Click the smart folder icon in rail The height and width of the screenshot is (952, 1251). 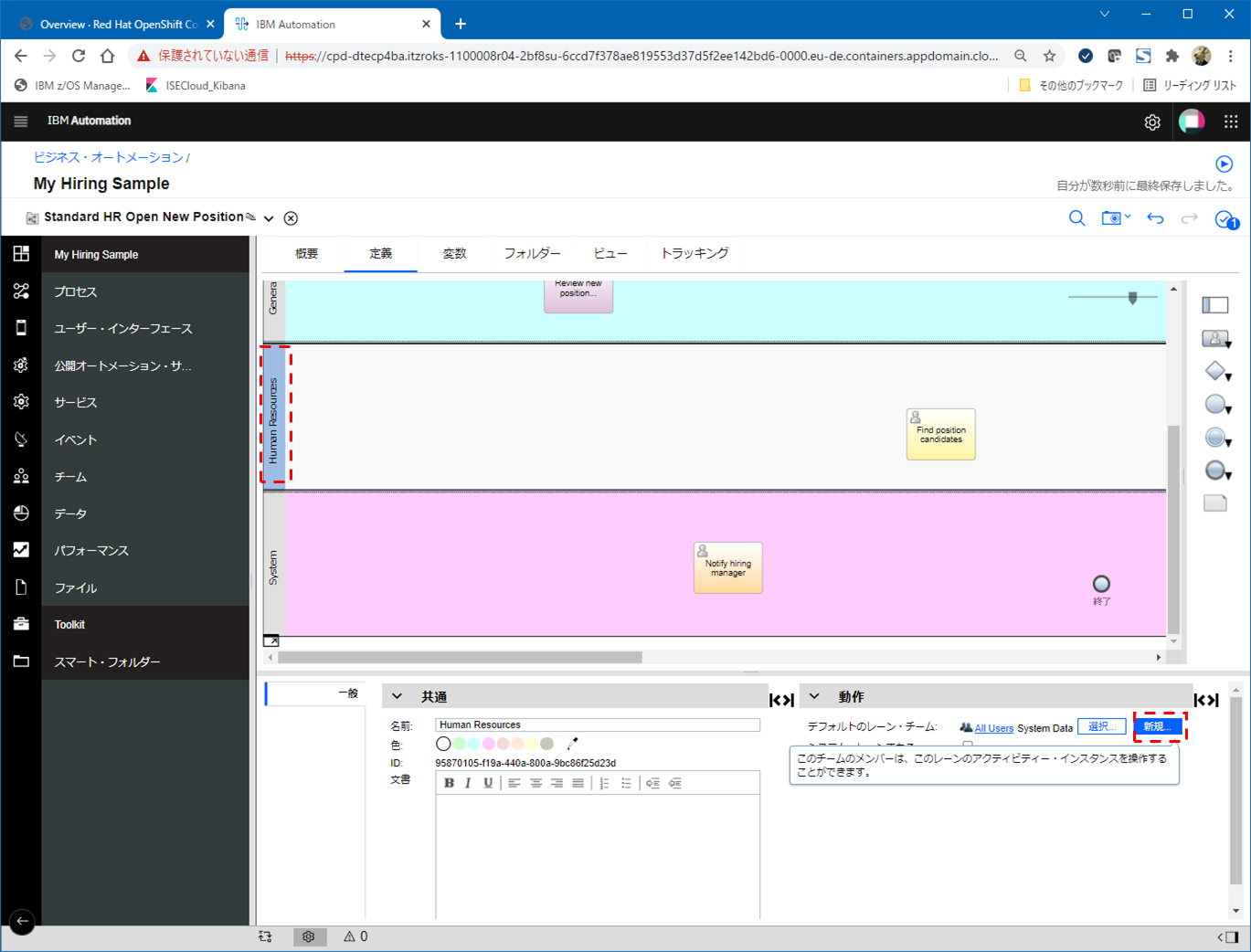pyautogui.click(x=21, y=661)
